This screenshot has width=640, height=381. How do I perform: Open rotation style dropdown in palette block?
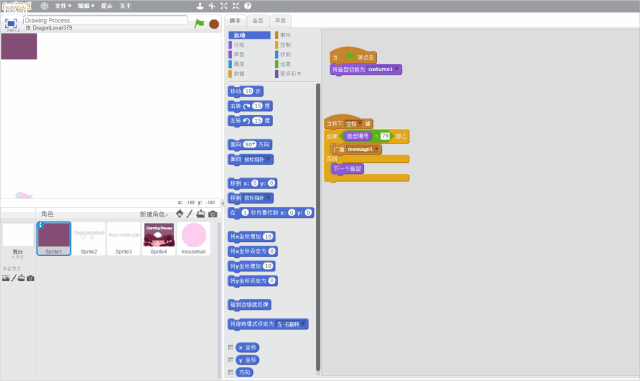[302, 324]
